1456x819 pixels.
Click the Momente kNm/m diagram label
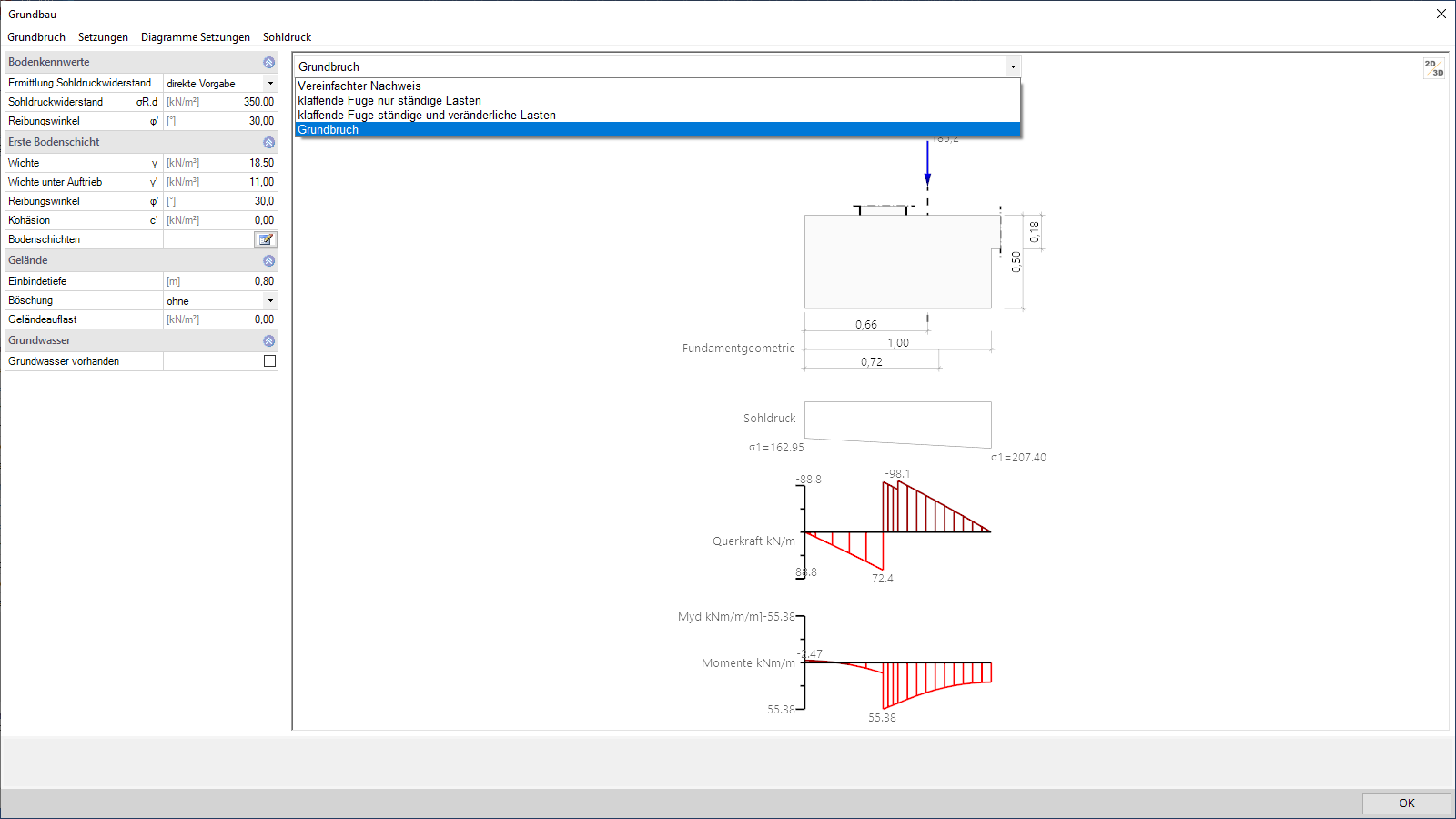748,663
